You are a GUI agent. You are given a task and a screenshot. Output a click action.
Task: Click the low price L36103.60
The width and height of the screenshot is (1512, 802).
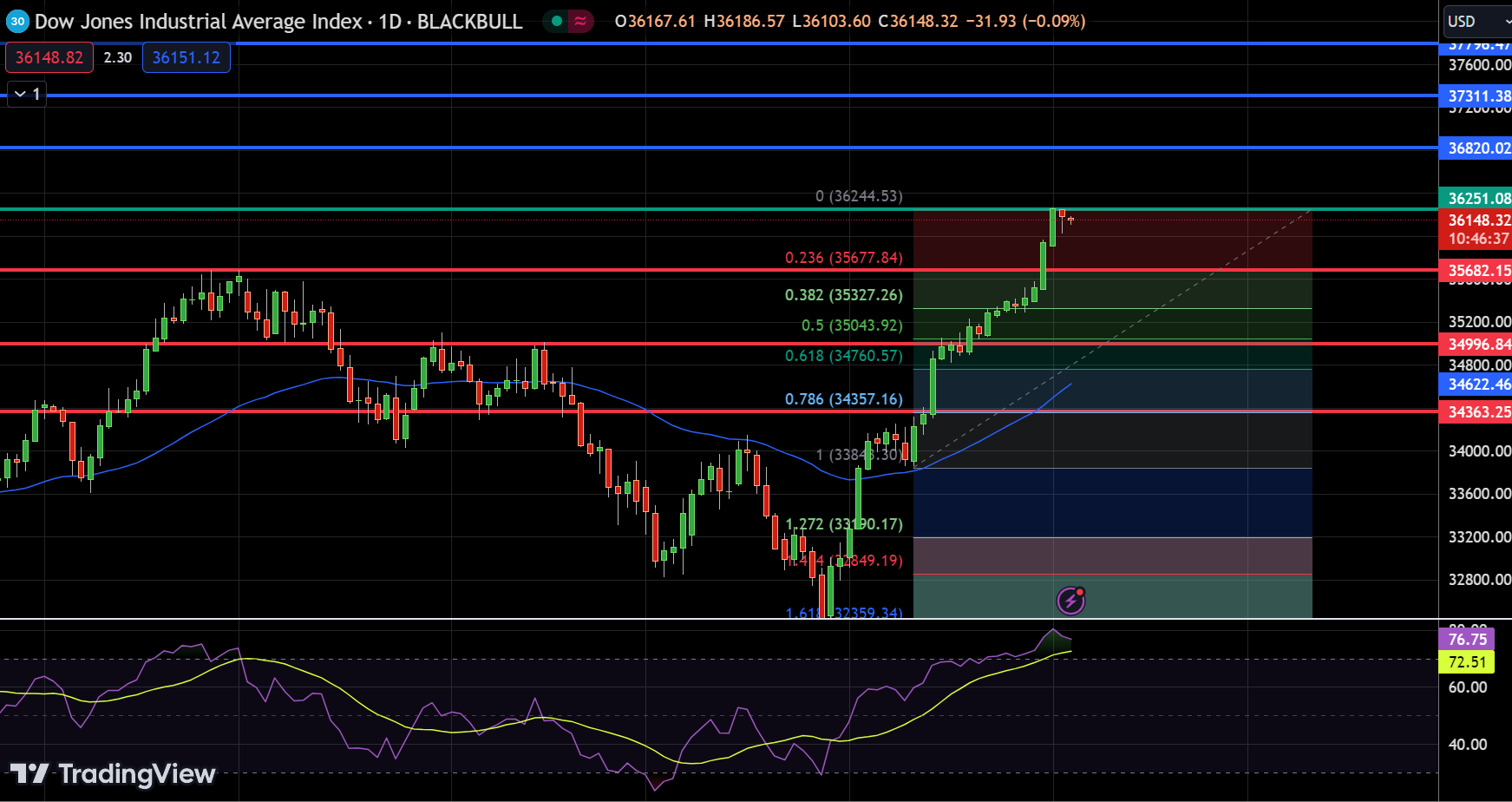[x=832, y=21]
